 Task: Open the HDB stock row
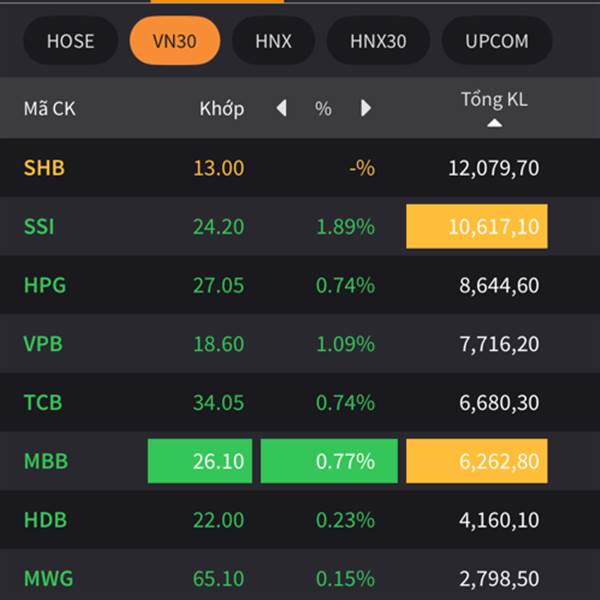tap(300, 519)
